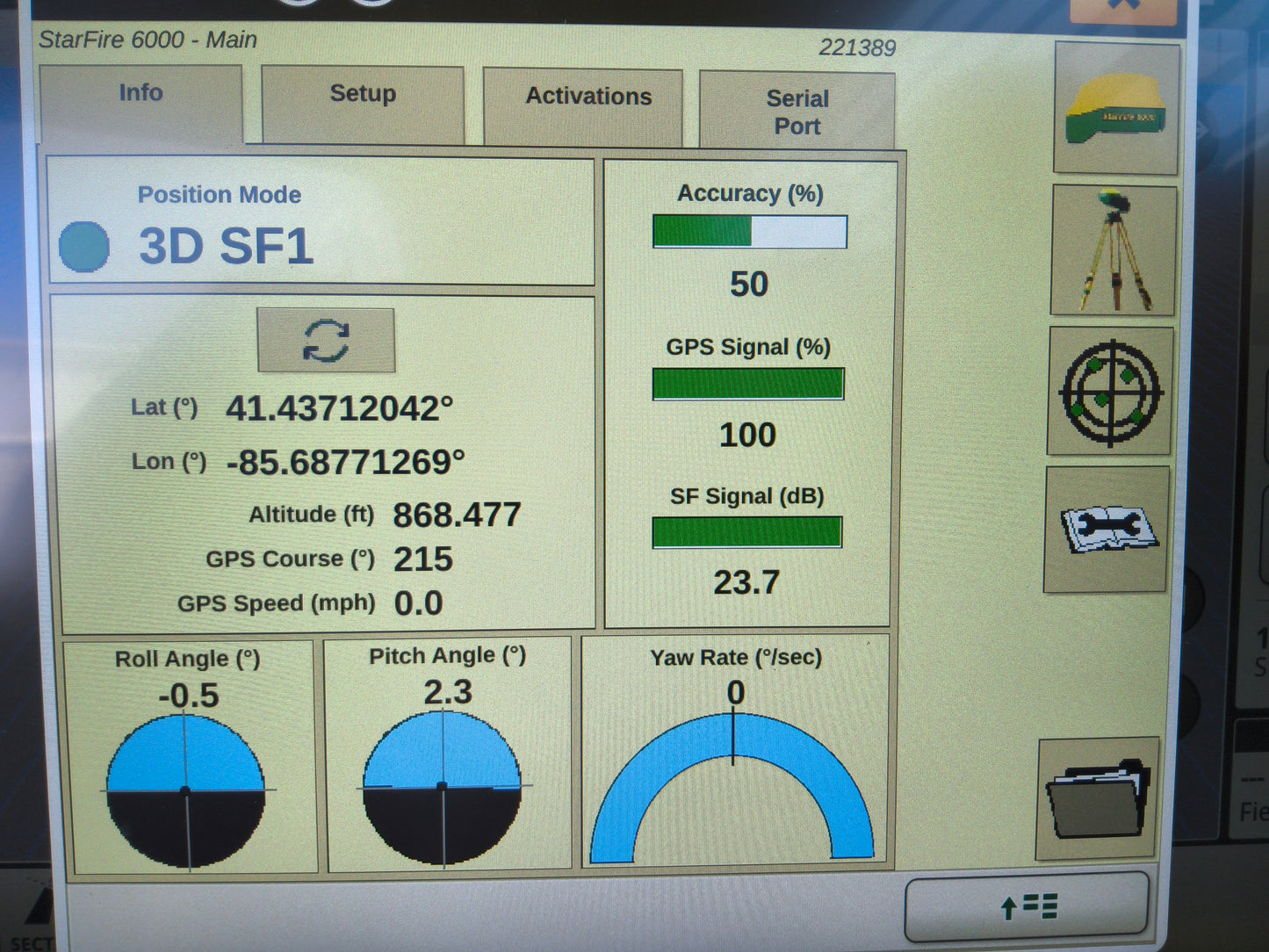The image size is (1269, 952).
Task: Click the Yaw Rate arc gauge
Action: click(x=732, y=787)
